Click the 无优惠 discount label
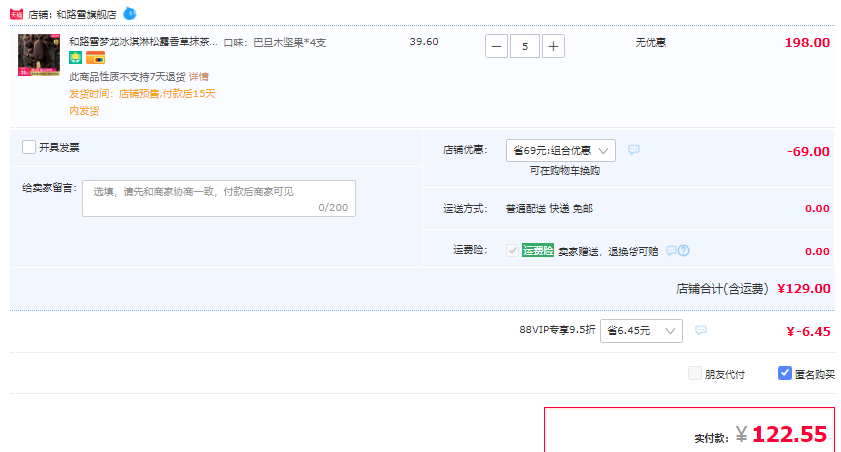 tap(651, 42)
